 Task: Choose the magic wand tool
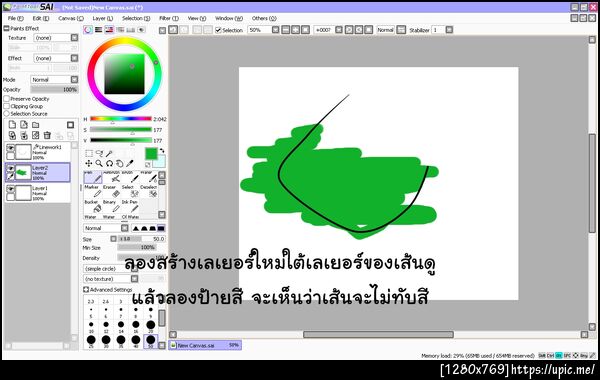point(109,153)
